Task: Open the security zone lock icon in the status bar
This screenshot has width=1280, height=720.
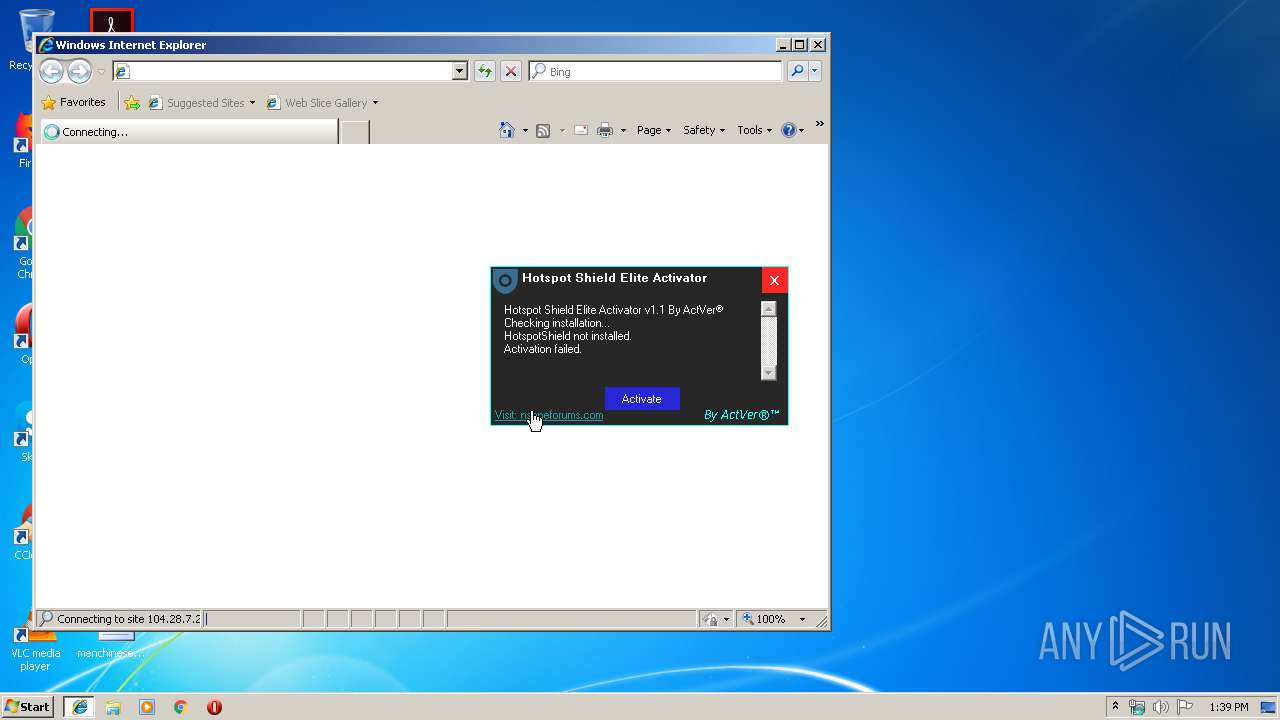Action: [x=710, y=619]
